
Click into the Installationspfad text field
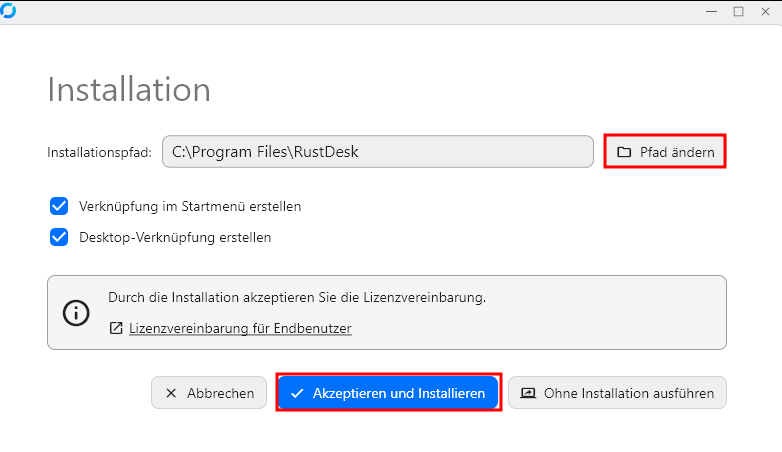point(378,152)
